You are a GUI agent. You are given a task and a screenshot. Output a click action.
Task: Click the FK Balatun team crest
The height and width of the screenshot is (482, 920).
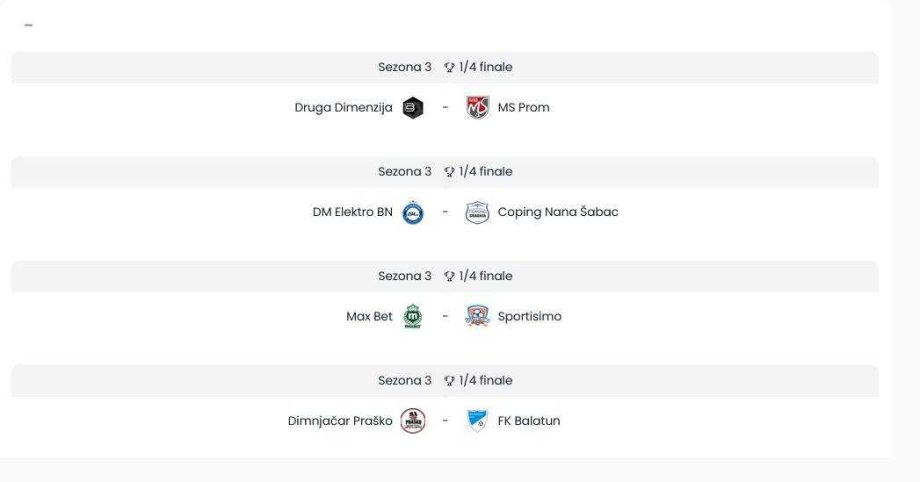click(x=477, y=421)
